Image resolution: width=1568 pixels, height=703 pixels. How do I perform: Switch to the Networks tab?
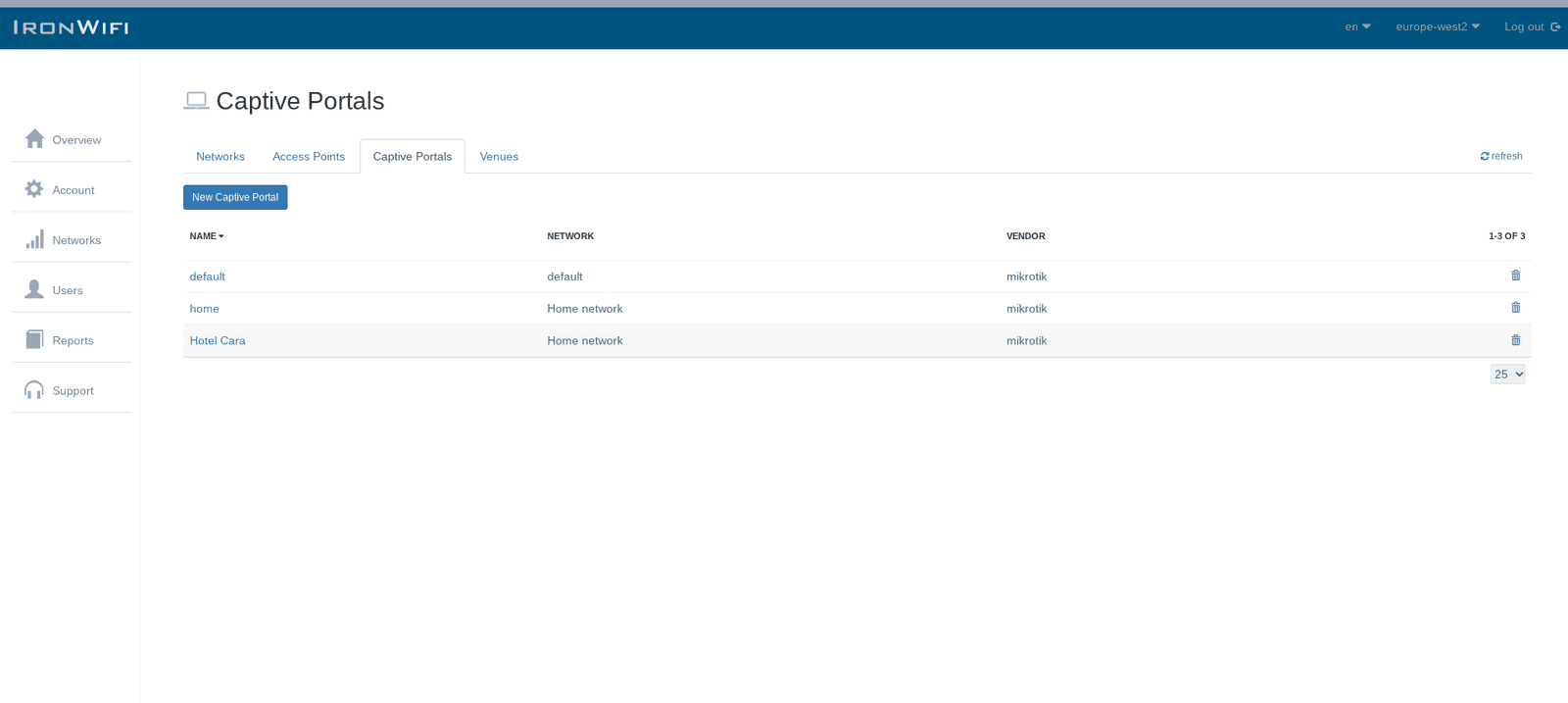click(x=220, y=157)
